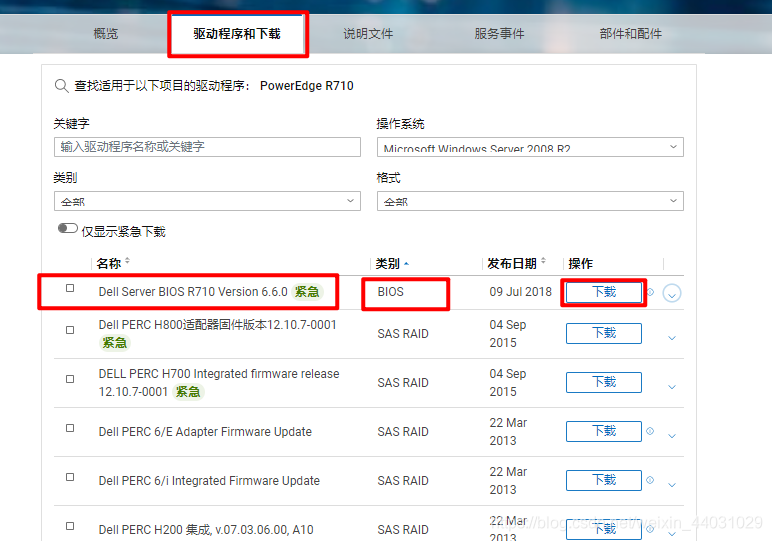This screenshot has height=541, width=772.
Task: Switch to the 概览 tab
Action: point(106,34)
